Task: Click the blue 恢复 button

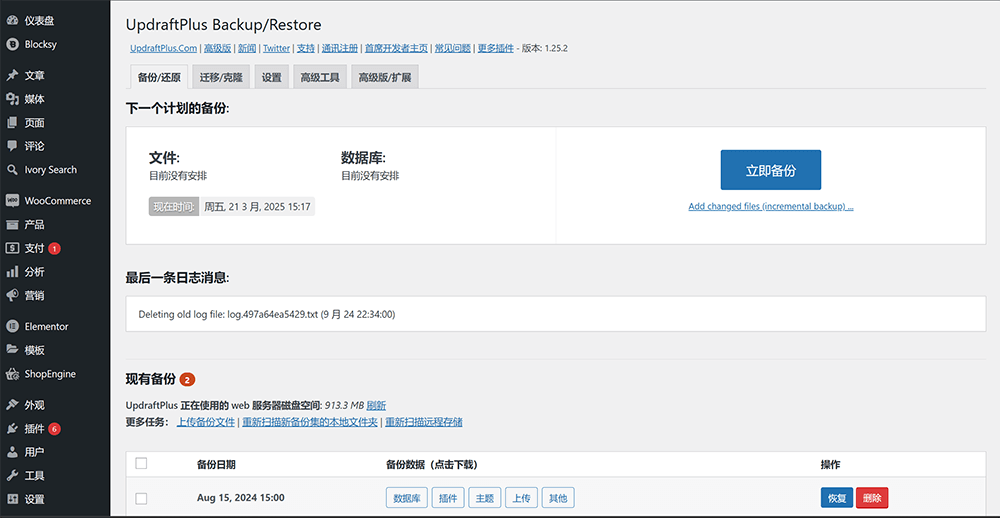Action: pos(837,498)
